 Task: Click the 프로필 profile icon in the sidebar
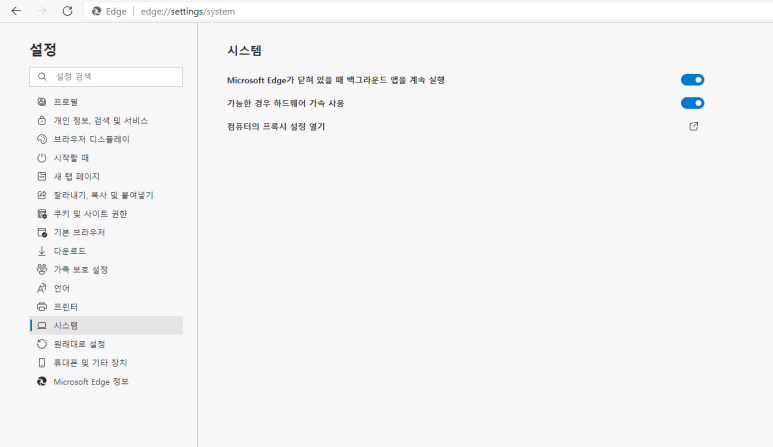coord(42,102)
